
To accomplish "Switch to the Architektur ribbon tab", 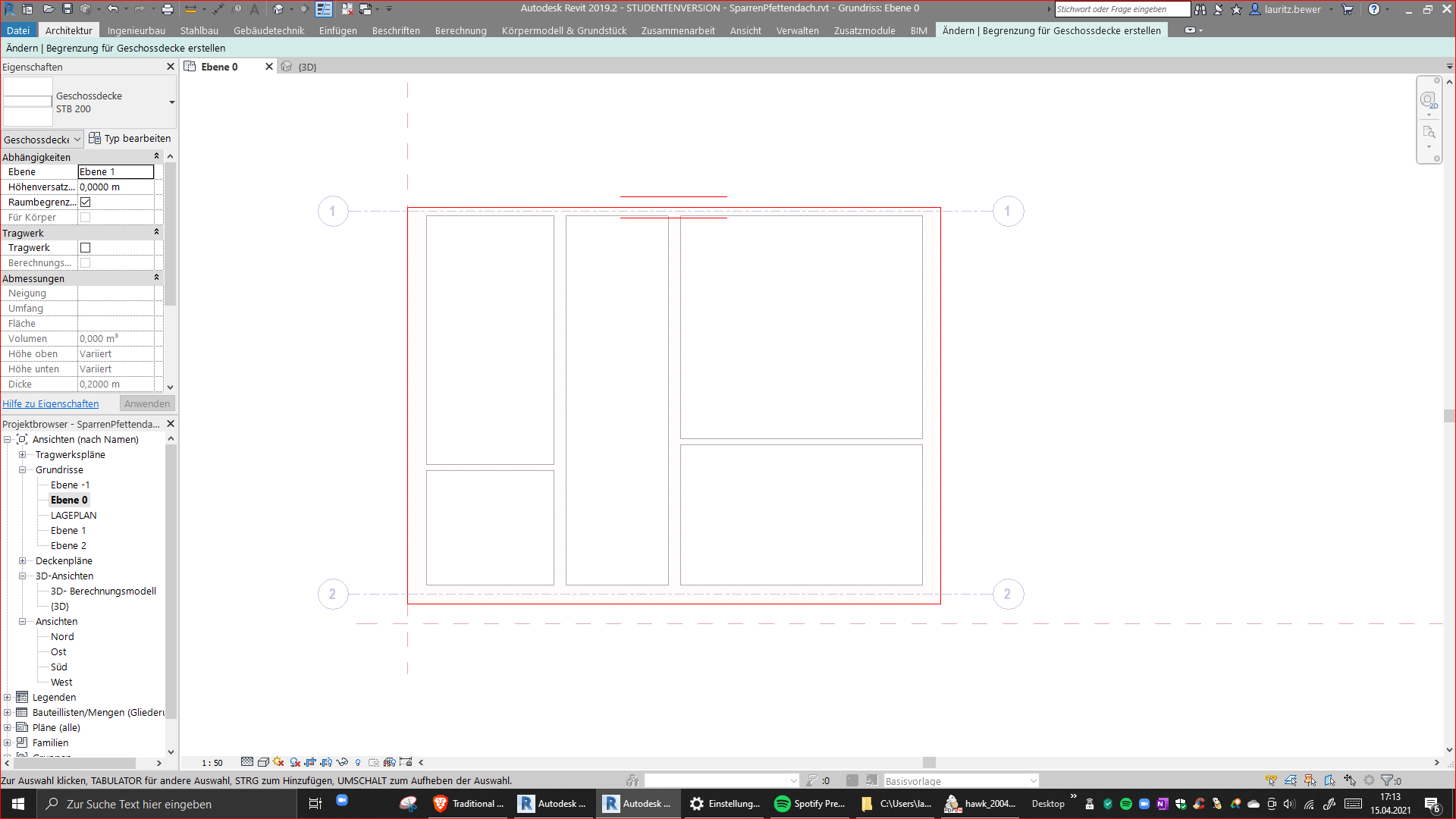I will point(69,30).
